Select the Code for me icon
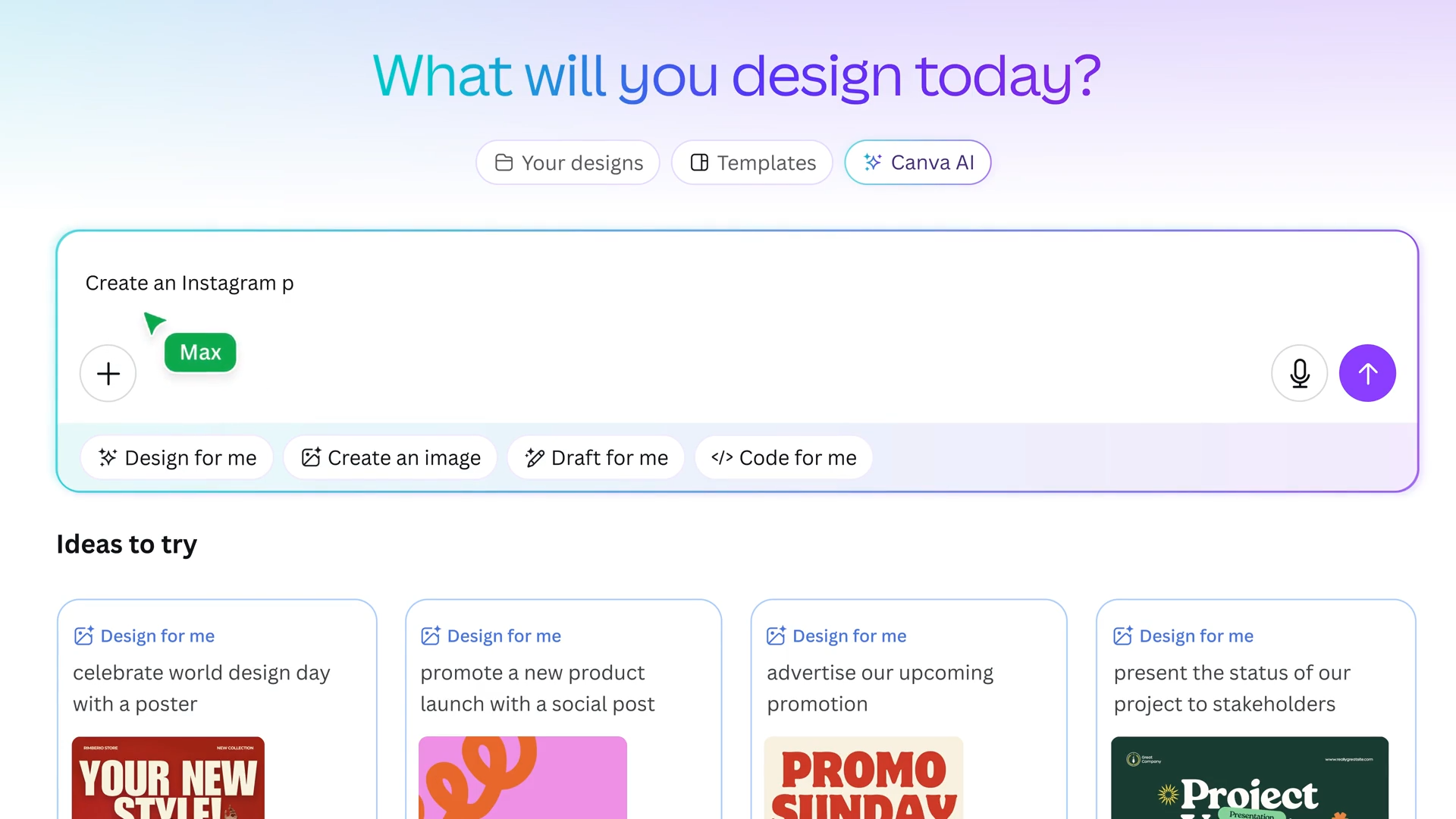Image resolution: width=1456 pixels, height=819 pixels. pos(721,457)
